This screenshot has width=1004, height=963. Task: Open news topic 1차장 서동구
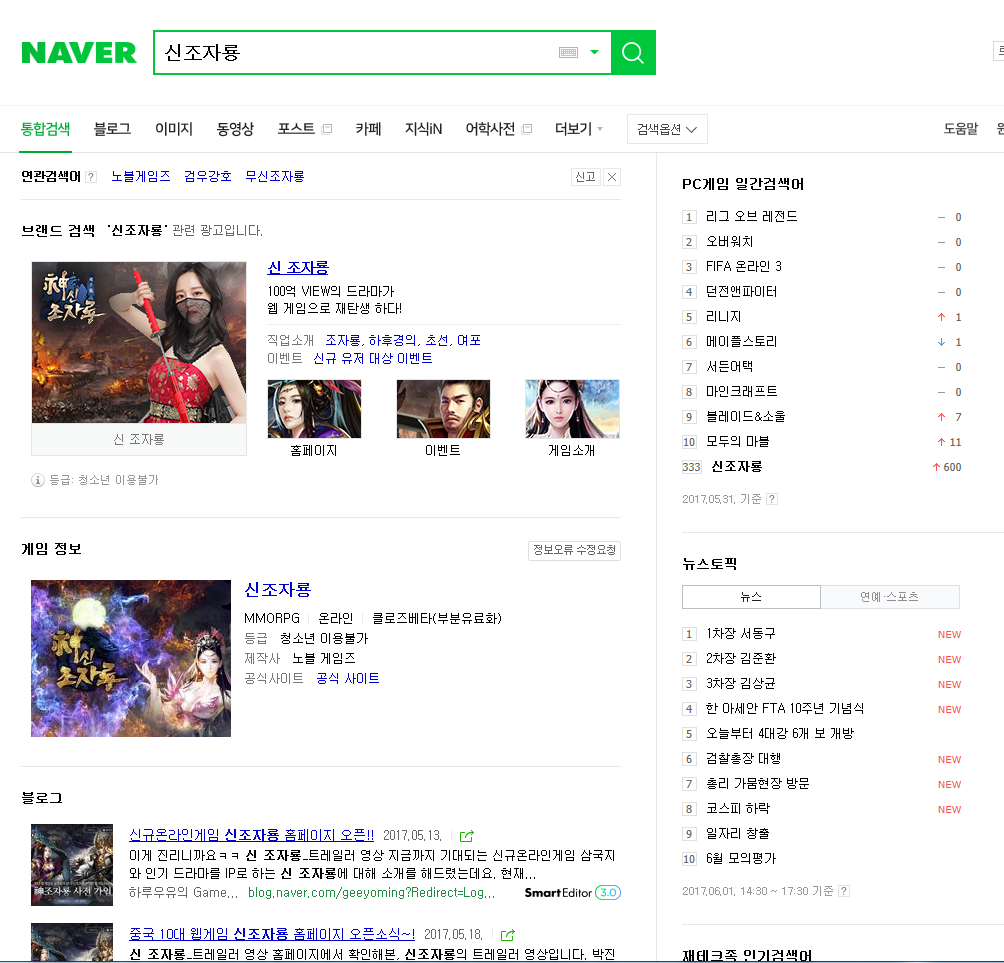741,633
